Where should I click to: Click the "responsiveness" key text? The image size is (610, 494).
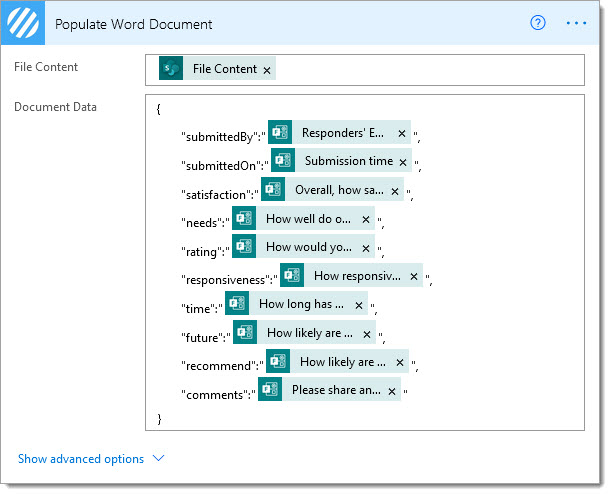point(226,280)
